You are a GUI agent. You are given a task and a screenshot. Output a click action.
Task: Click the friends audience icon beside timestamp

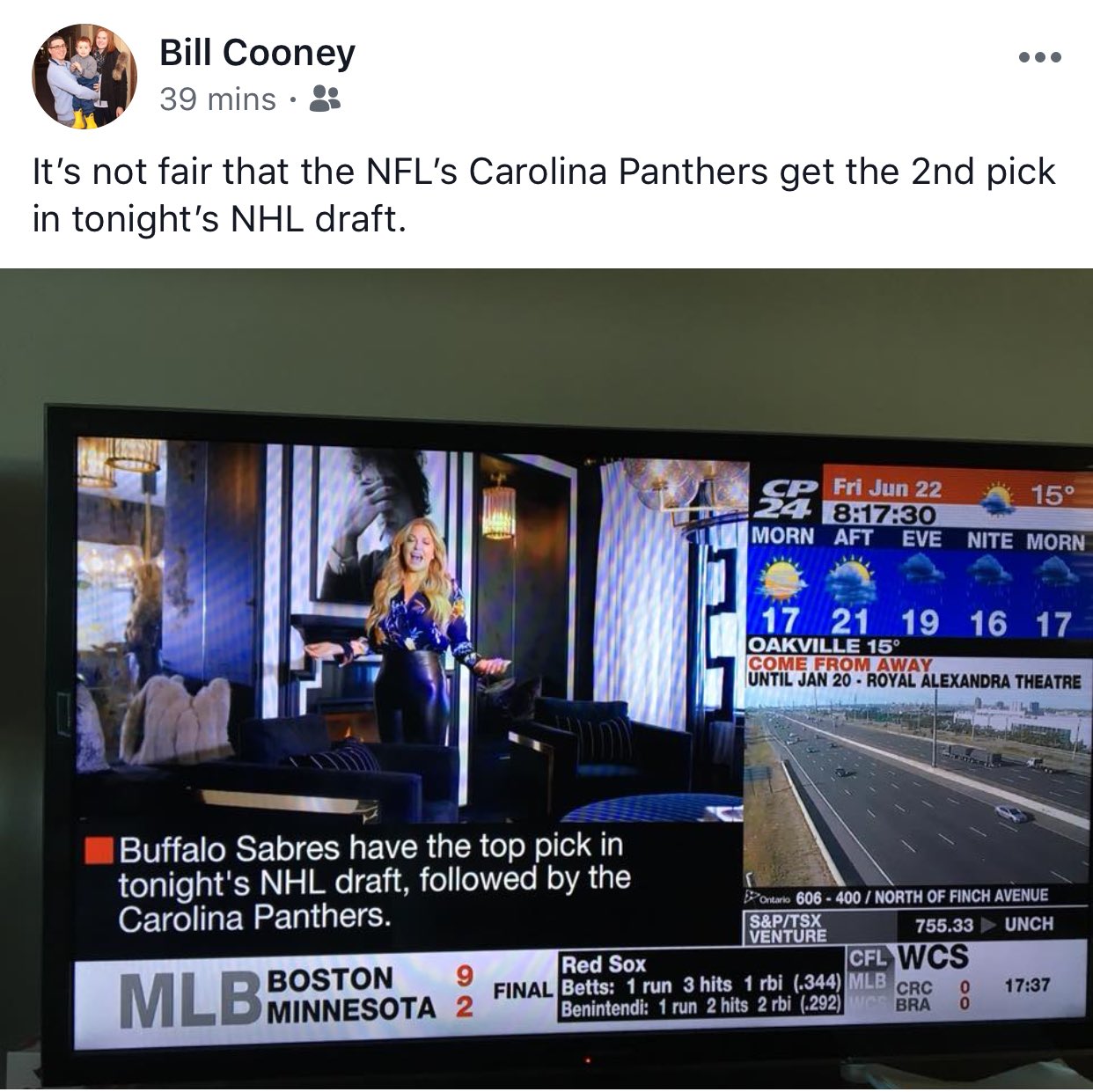326,99
